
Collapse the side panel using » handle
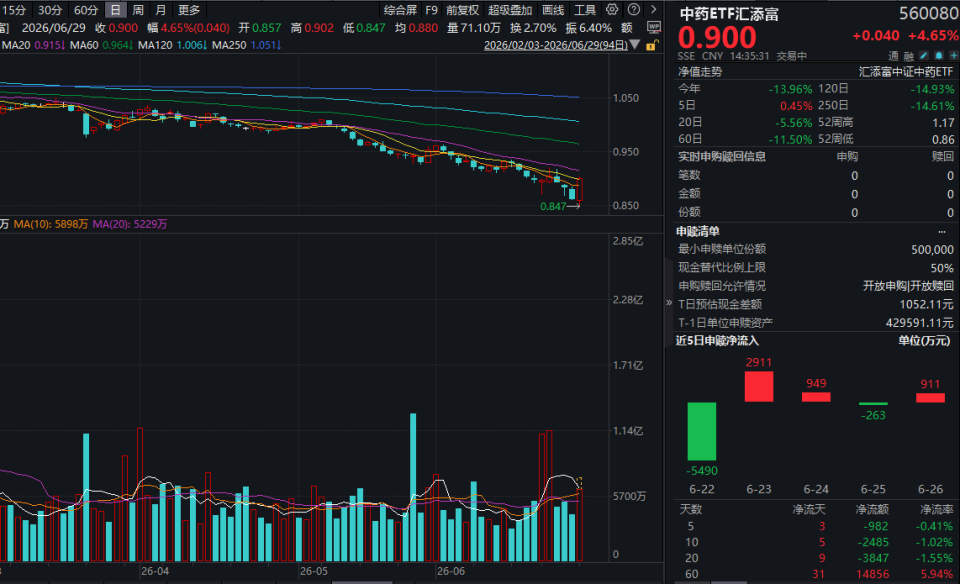click(669, 302)
